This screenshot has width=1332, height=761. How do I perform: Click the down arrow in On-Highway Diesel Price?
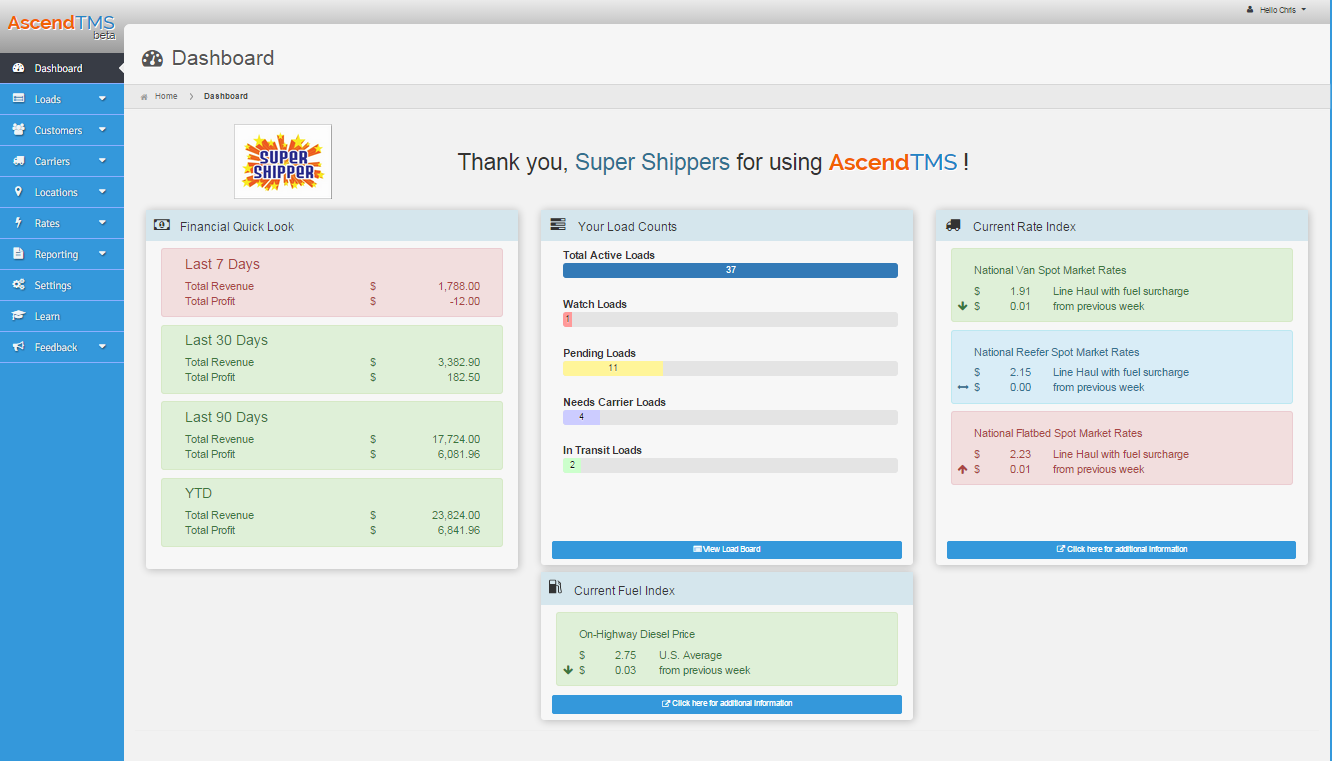click(x=568, y=670)
